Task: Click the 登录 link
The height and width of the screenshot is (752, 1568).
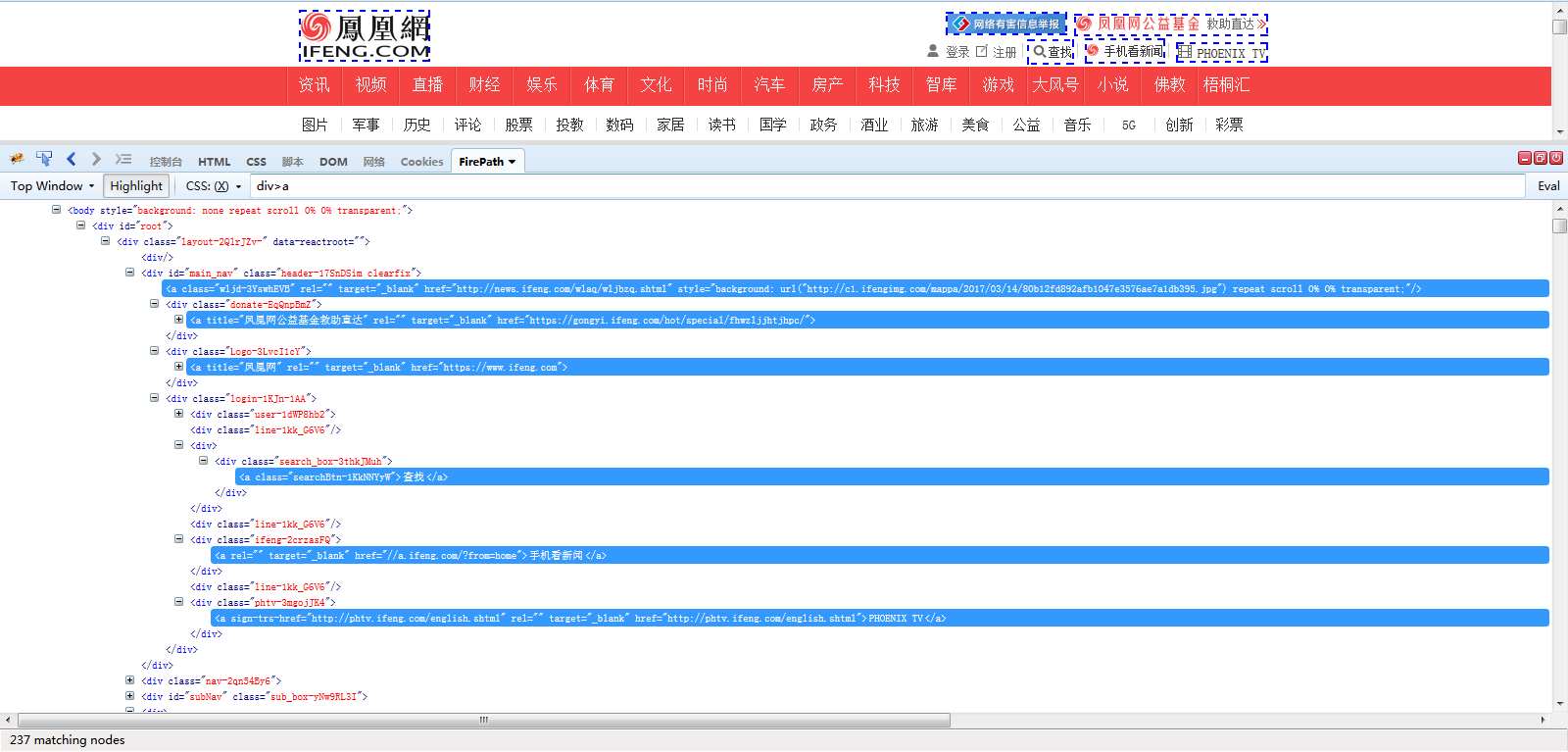Action: (x=957, y=52)
